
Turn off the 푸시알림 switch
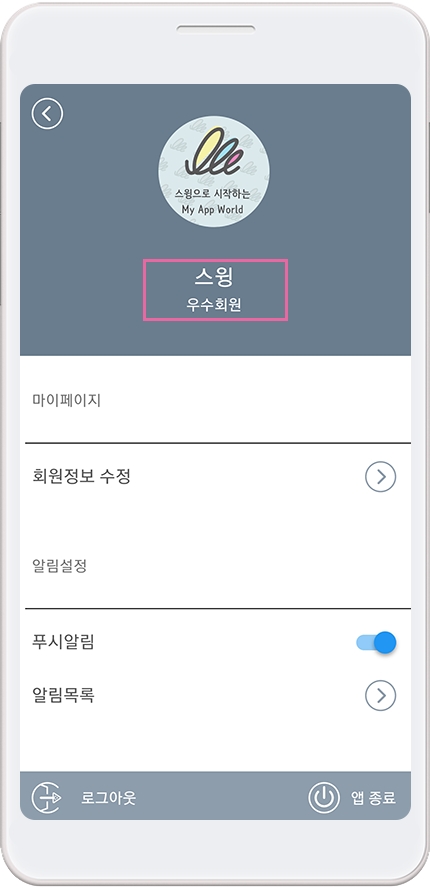(376, 643)
